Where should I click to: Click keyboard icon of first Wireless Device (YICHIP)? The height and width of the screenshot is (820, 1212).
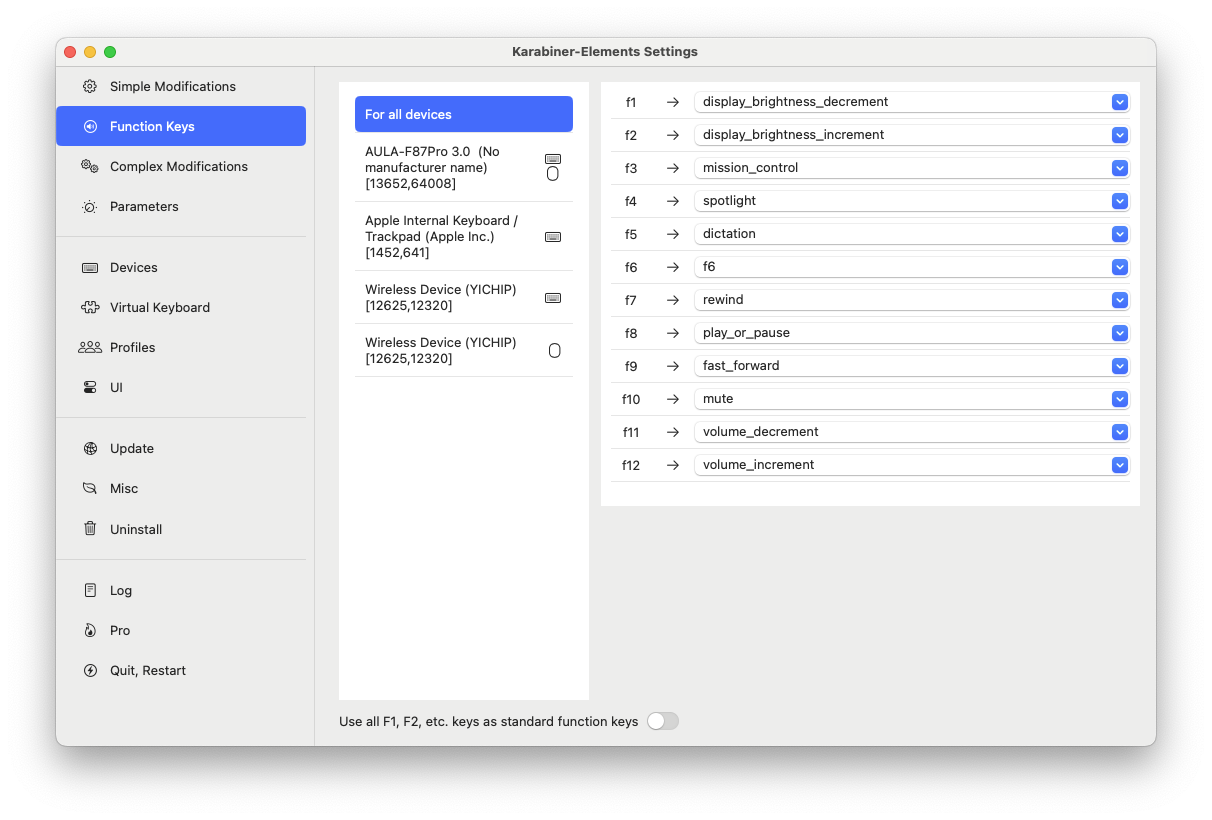click(553, 298)
